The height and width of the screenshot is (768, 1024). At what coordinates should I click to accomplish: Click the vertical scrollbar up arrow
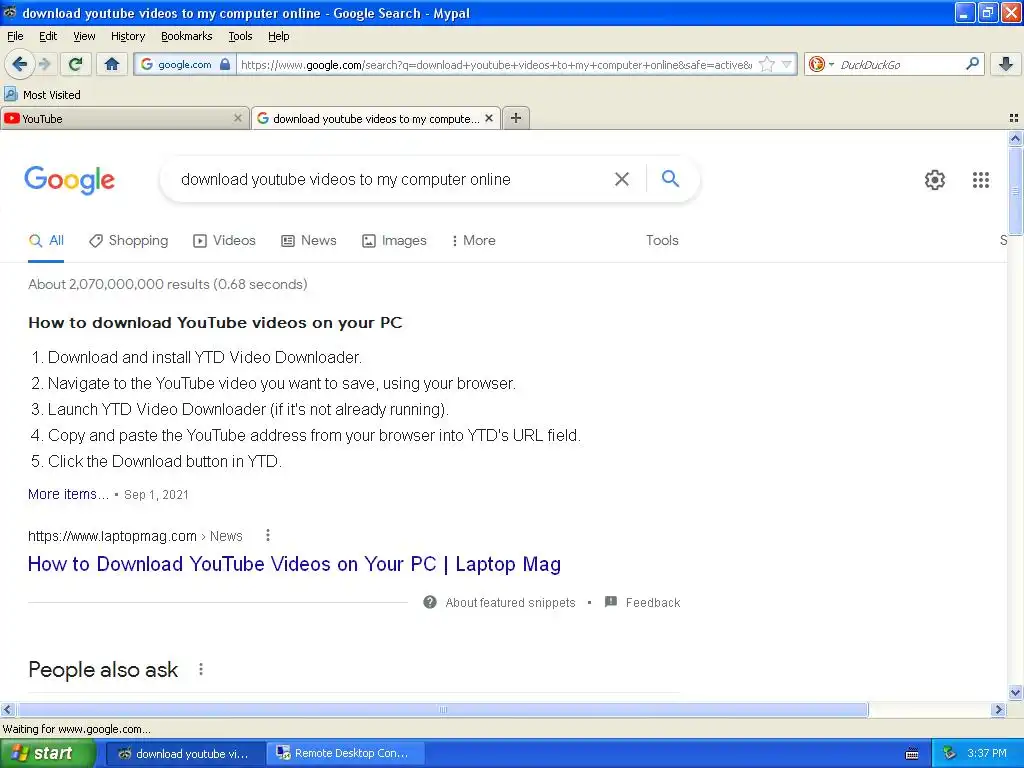pos(1015,138)
